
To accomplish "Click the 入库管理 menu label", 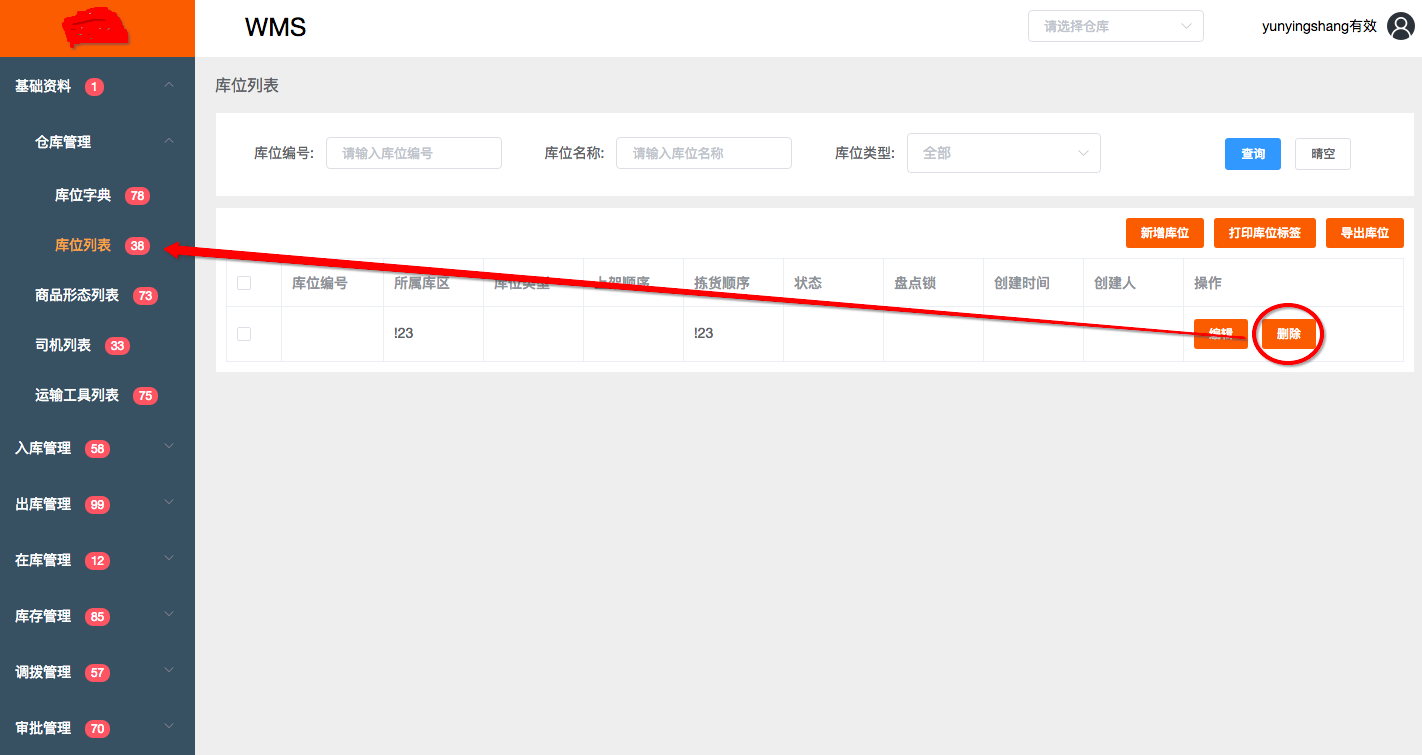I will 43,449.
